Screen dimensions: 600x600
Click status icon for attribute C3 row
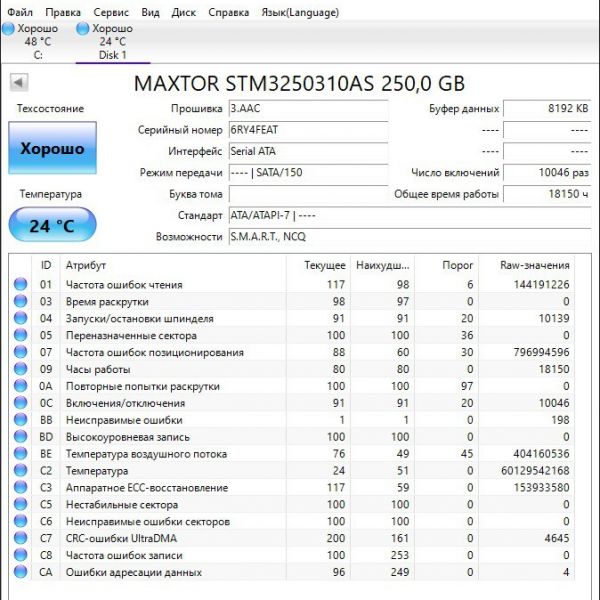[21, 488]
